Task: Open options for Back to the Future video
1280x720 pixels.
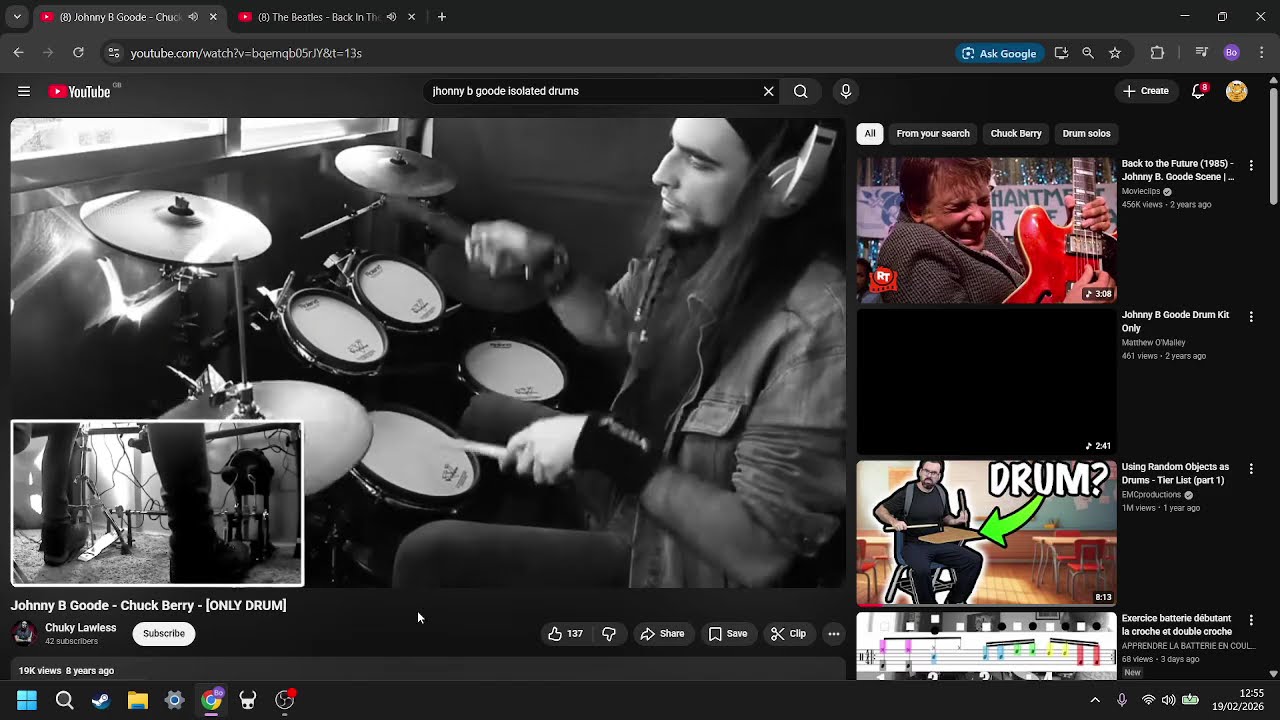Action: (1251, 165)
